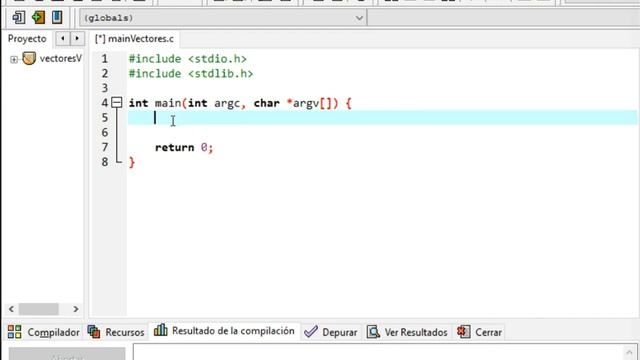The height and width of the screenshot is (360, 640).
Task: Click the Recursos stacked-pages icon
Action: tap(94, 332)
